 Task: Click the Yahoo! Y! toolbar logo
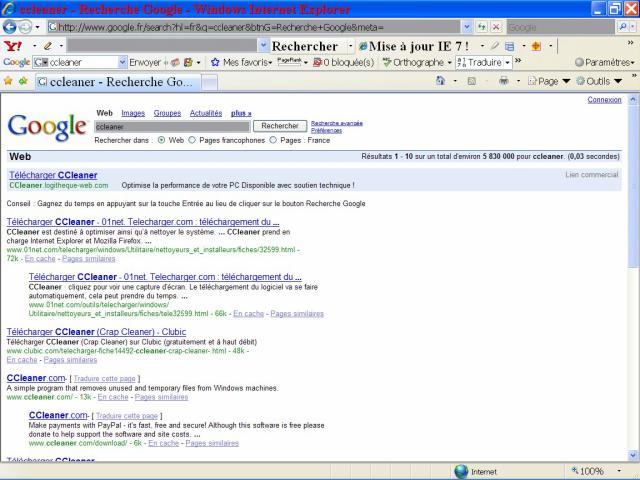coord(13,46)
